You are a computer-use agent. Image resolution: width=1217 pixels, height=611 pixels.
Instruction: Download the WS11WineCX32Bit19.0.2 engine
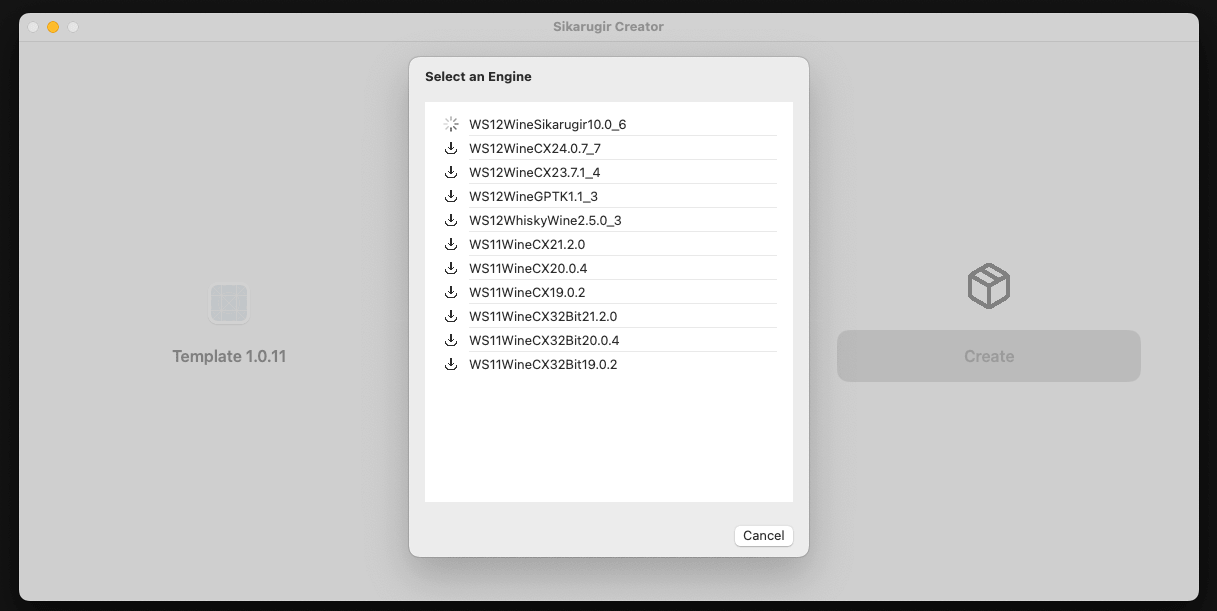(x=451, y=364)
